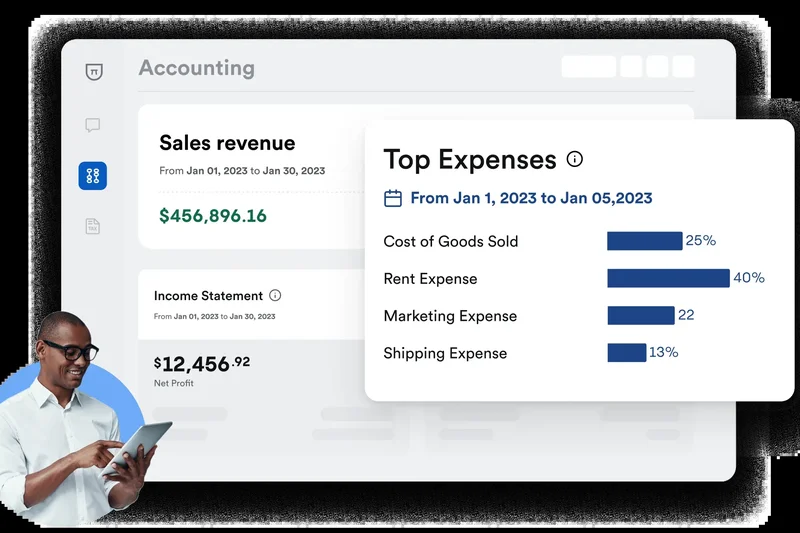Click the Rent Expense 40% bar
This screenshot has width=800, height=533.
click(668, 278)
